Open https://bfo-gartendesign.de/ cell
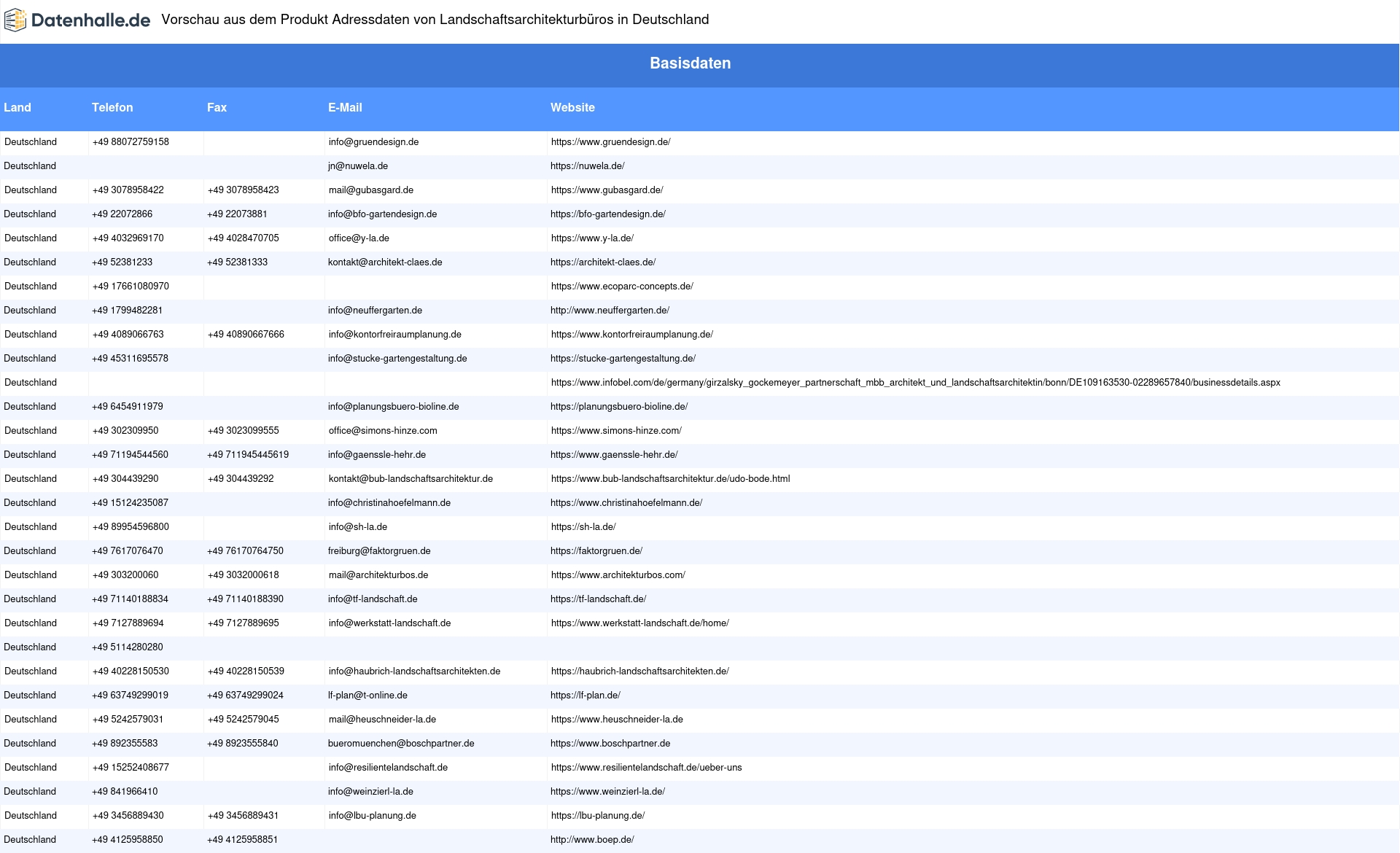The height and width of the screenshot is (853, 1400). point(608,214)
